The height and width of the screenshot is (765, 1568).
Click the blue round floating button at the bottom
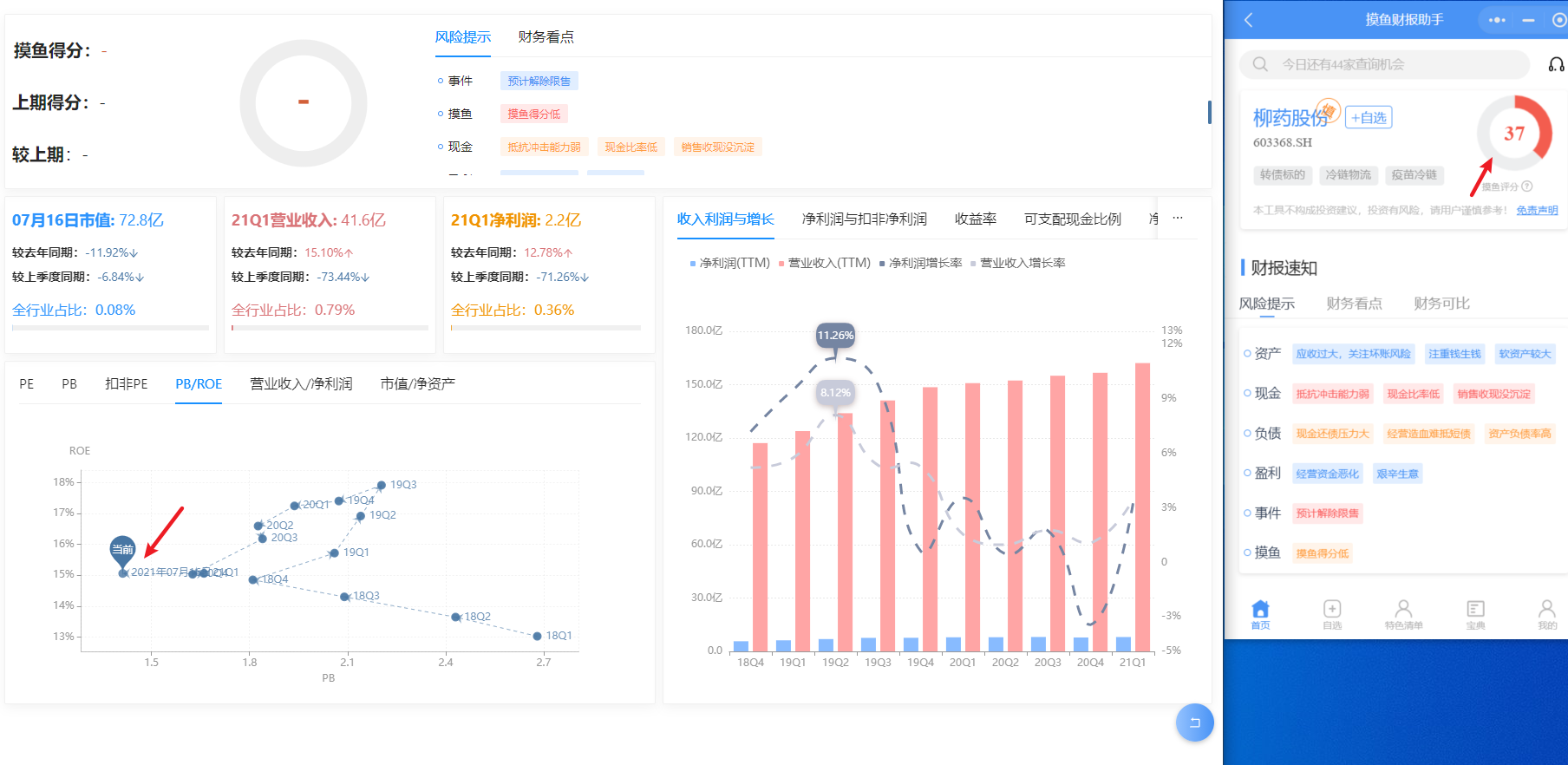pos(1194,722)
